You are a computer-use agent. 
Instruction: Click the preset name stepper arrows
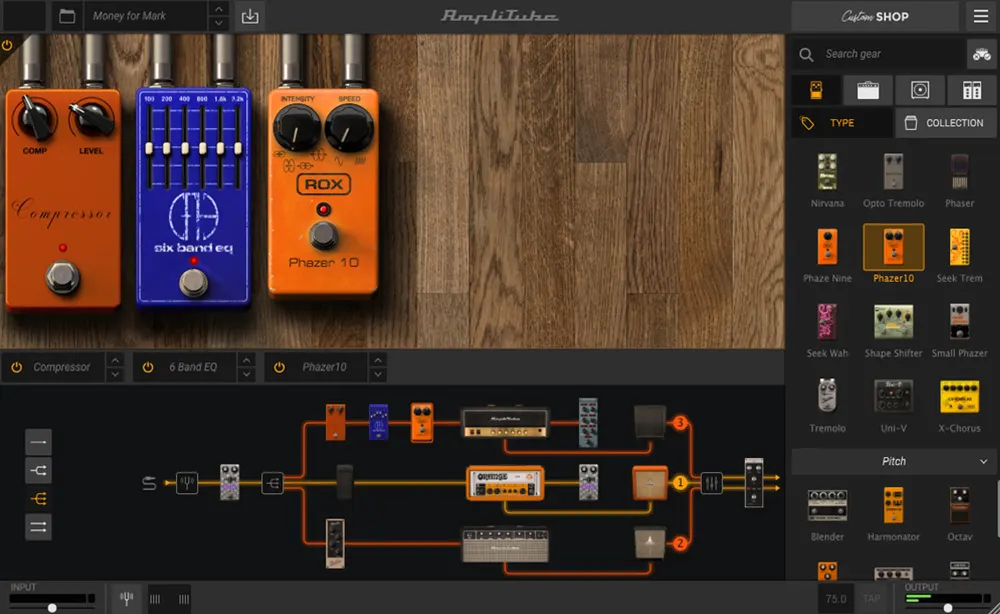click(x=219, y=16)
